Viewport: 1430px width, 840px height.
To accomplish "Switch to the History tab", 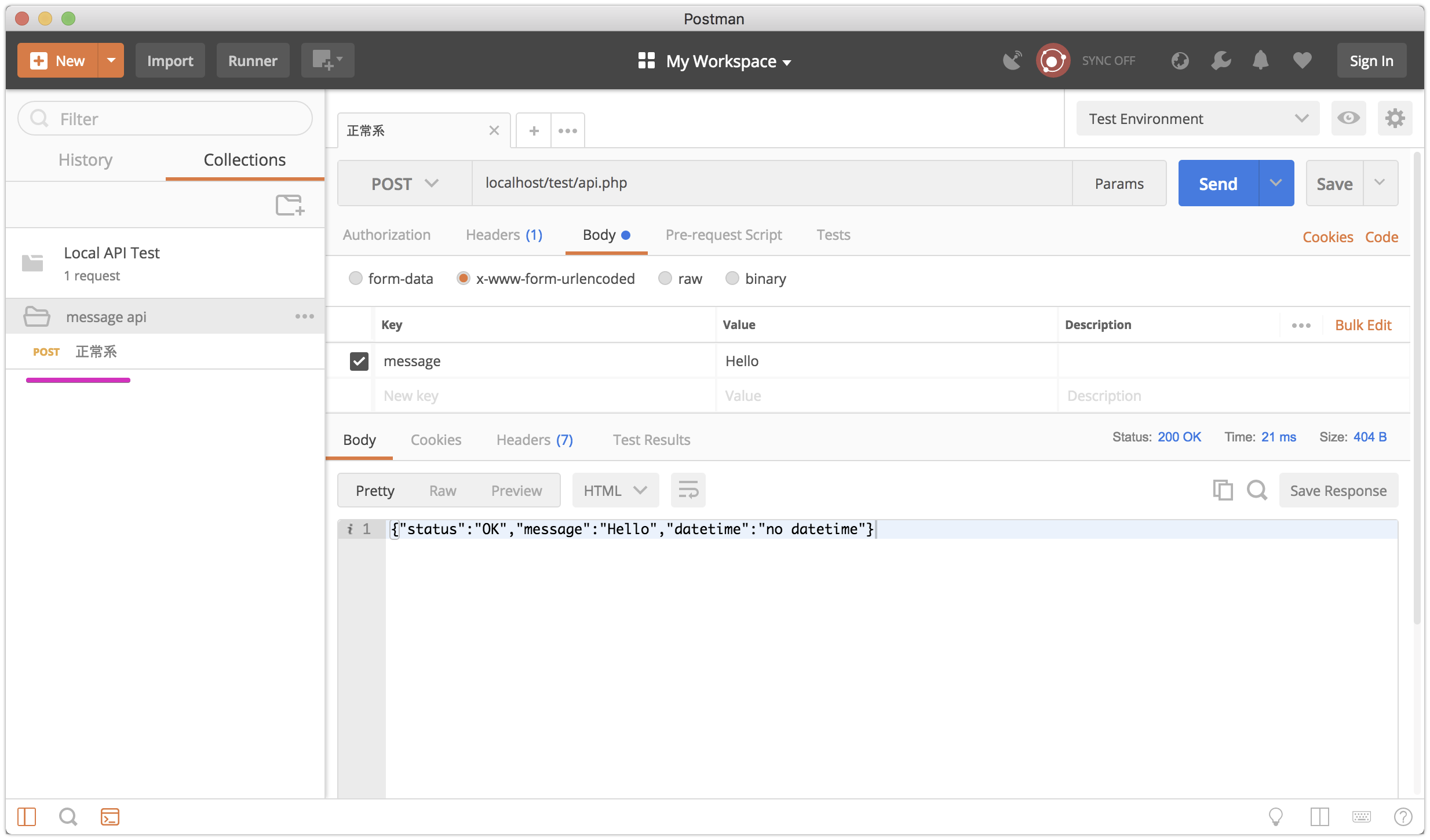I will [85, 160].
